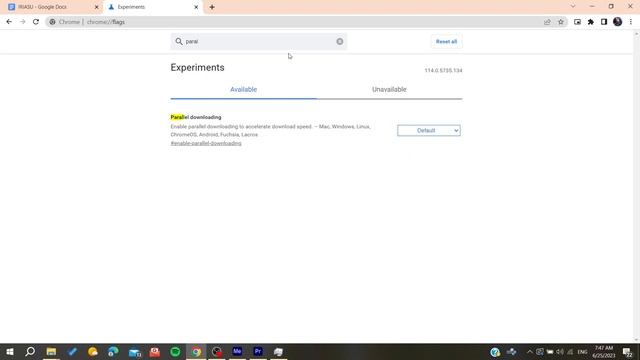The width and height of the screenshot is (640, 360).
Task: Switch to the Available tab
Action: [243, 89]
